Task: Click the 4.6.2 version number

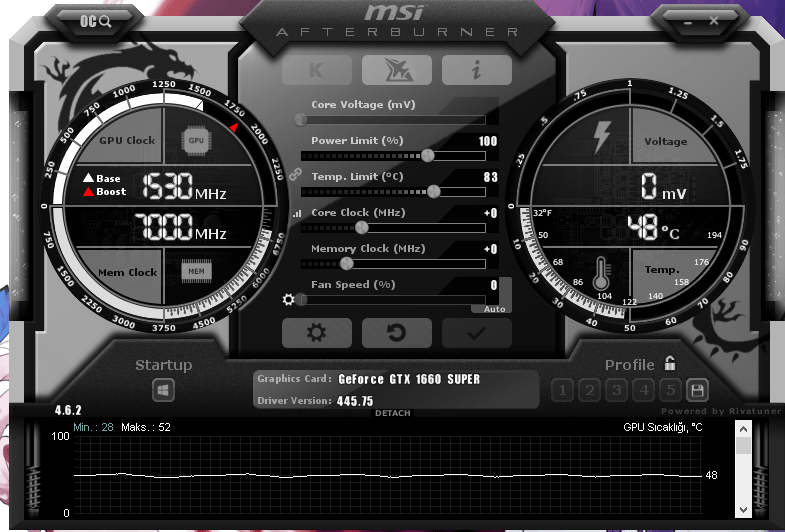Action: coord(68,410)
